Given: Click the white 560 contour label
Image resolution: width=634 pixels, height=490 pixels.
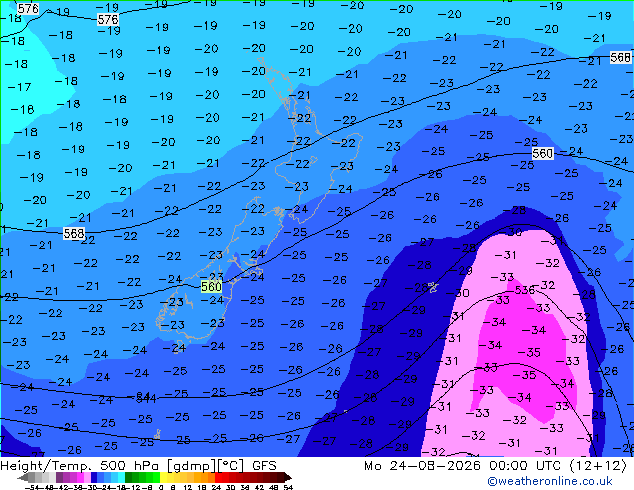Looking at the screenshot, I should 542,153.
